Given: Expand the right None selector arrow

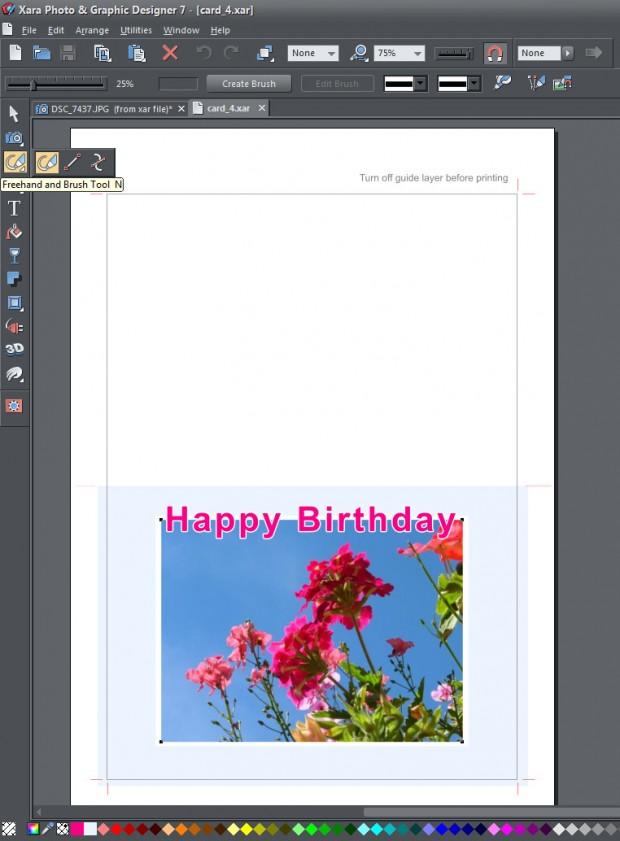Looking at the screenshot, I should tap(567, 53).
